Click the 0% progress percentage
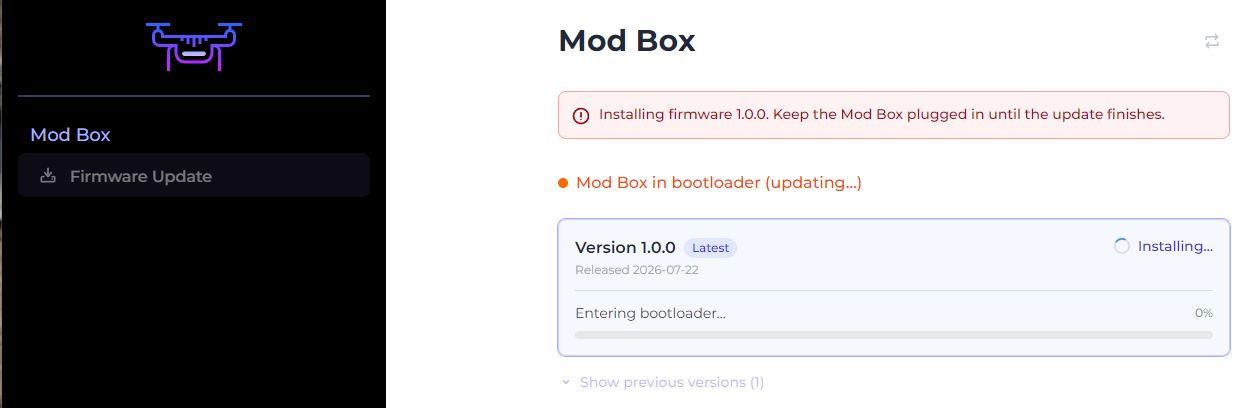The width and height of the screenshot is (1249, 408). (x=1204, y=313)
